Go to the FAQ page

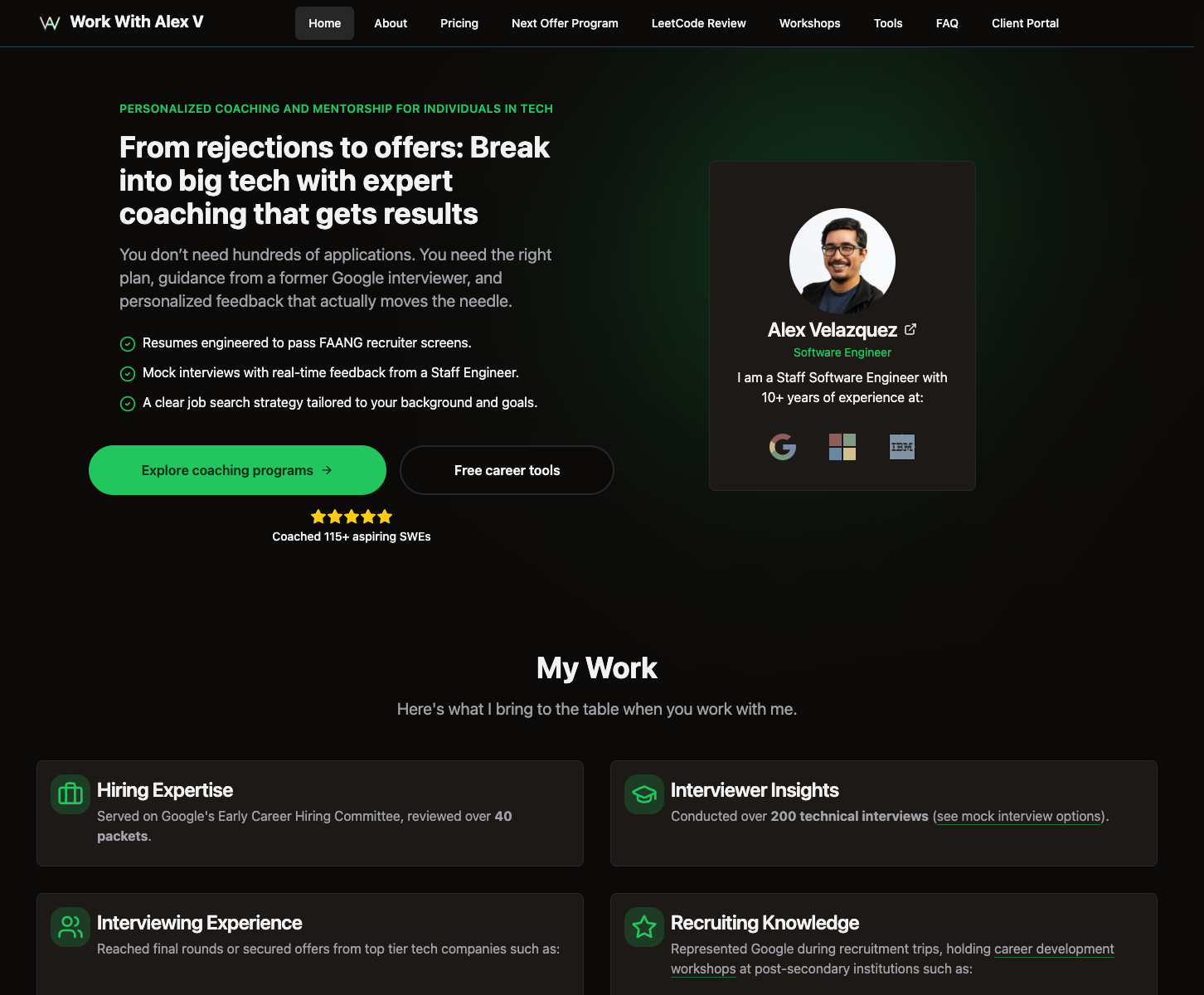click(947, 23)
